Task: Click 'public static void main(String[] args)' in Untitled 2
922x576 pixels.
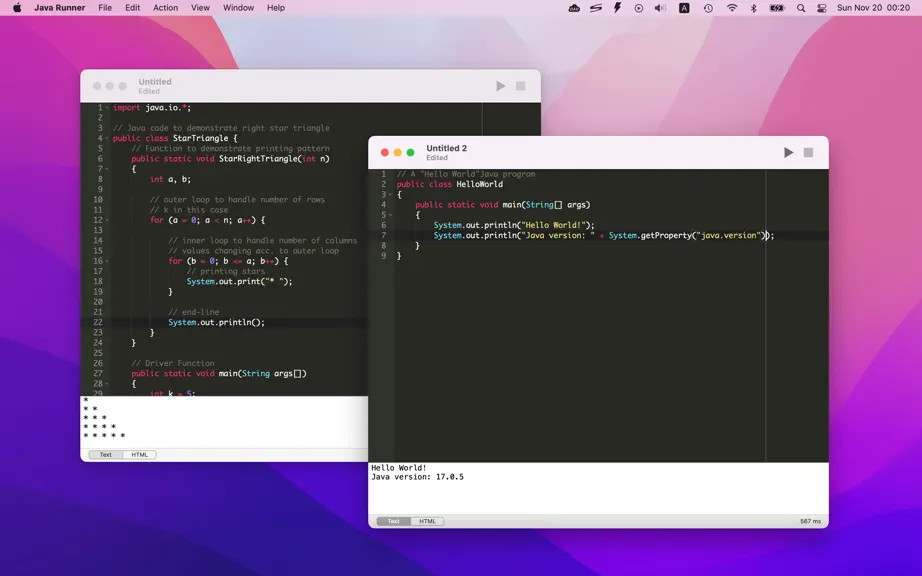Action: pos(503,205)
